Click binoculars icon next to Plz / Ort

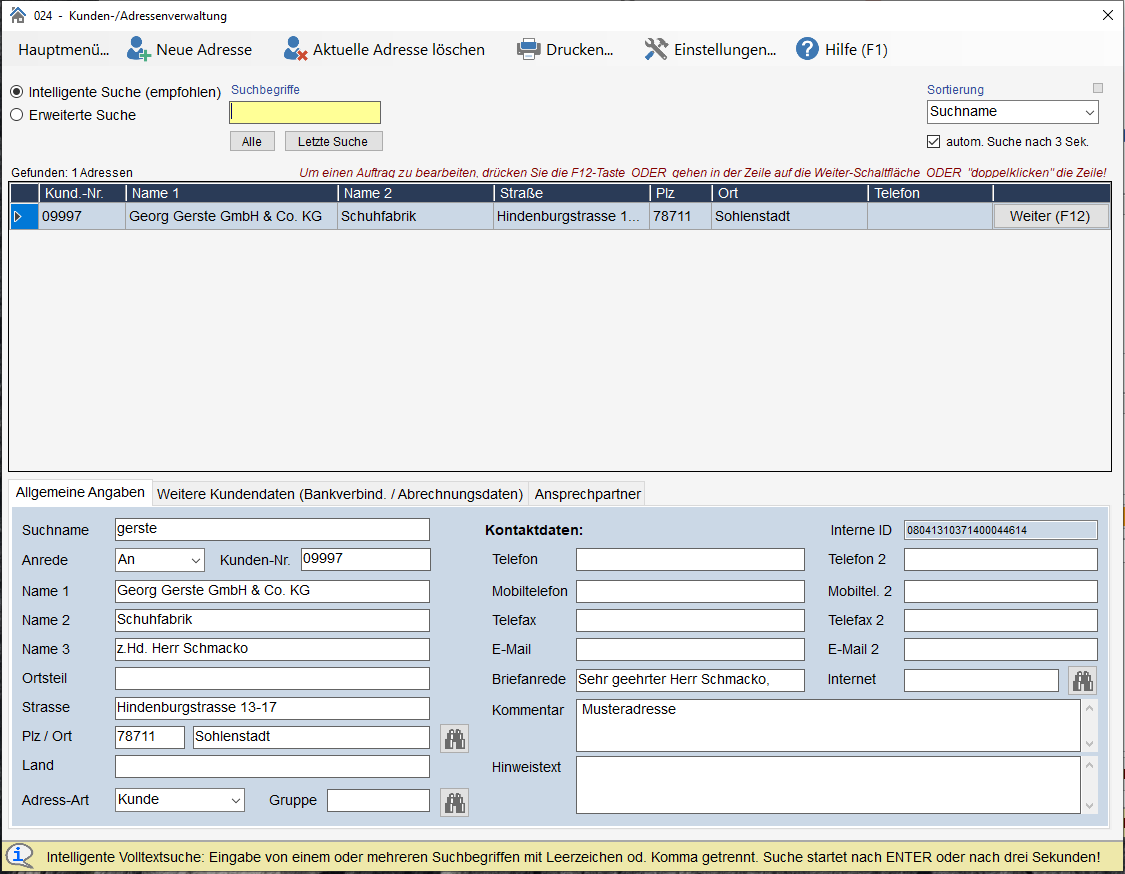455,738
